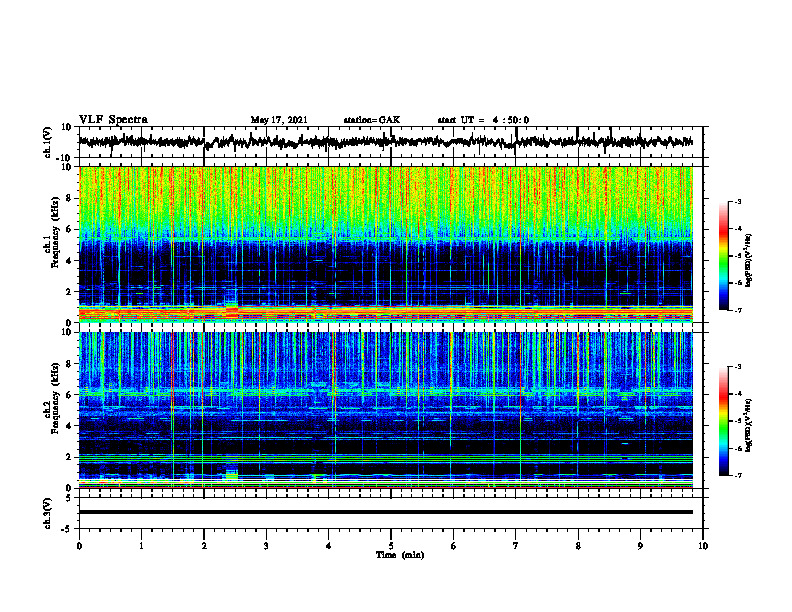
Task: Click the 6 kHz tick label of ch.1 spectrogram
Action: coord(69,229)
